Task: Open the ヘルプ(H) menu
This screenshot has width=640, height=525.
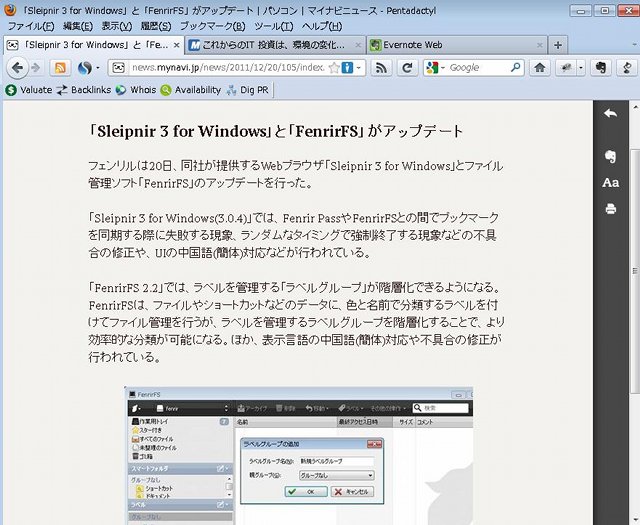Action: 322,27
